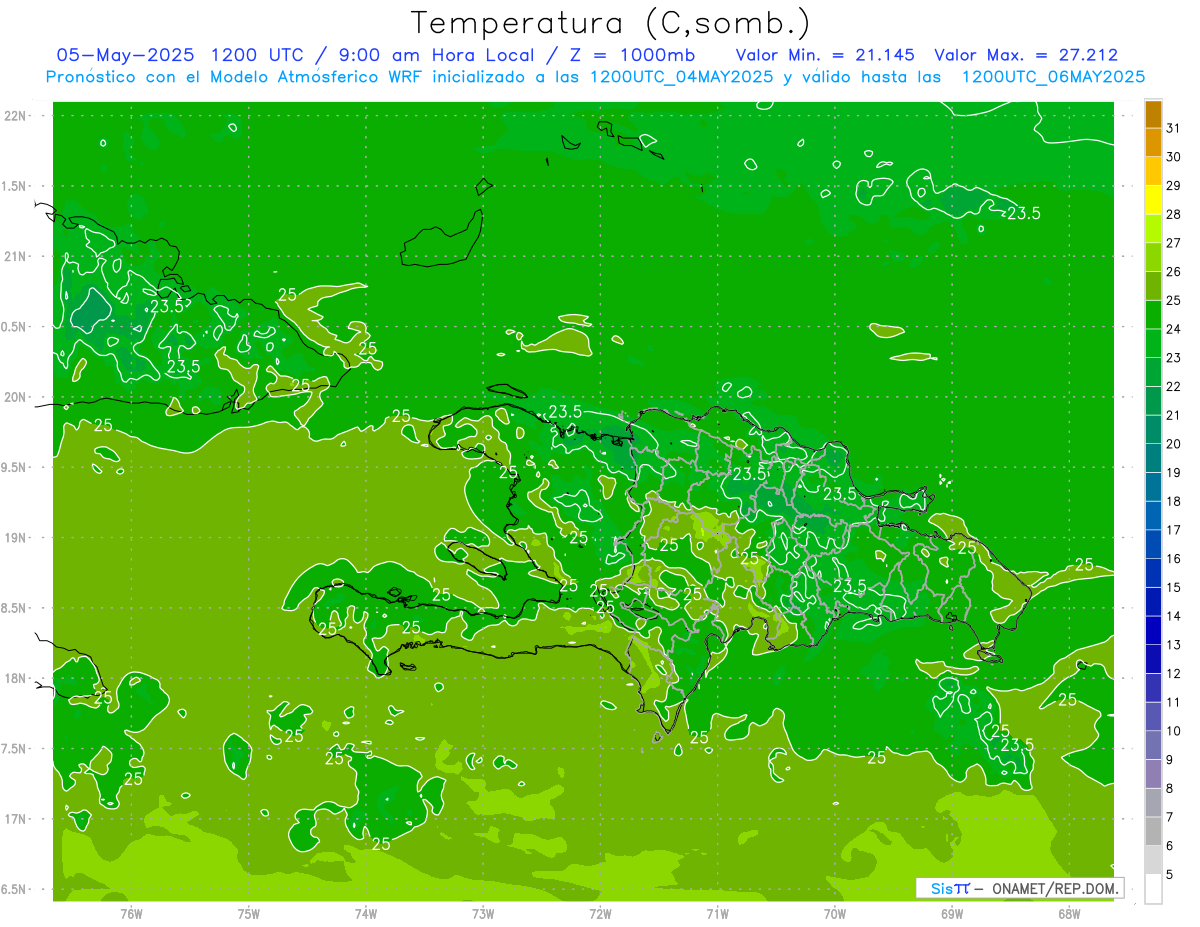Click the color scale label "31"
1200x927 pixels.
coord(1174,128)
